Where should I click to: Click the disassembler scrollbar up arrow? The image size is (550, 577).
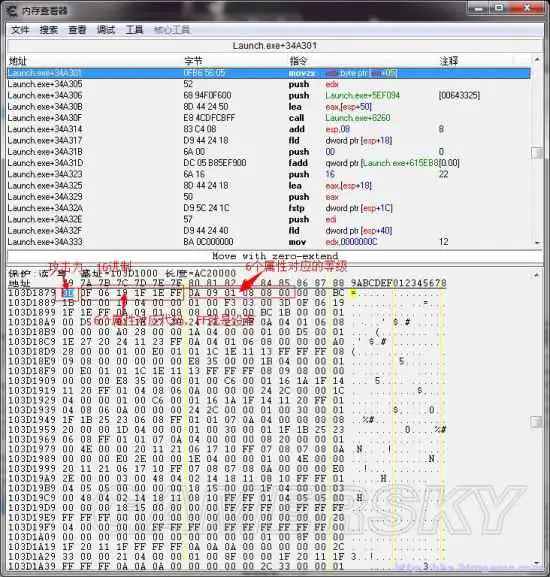[x=537, y=59]
